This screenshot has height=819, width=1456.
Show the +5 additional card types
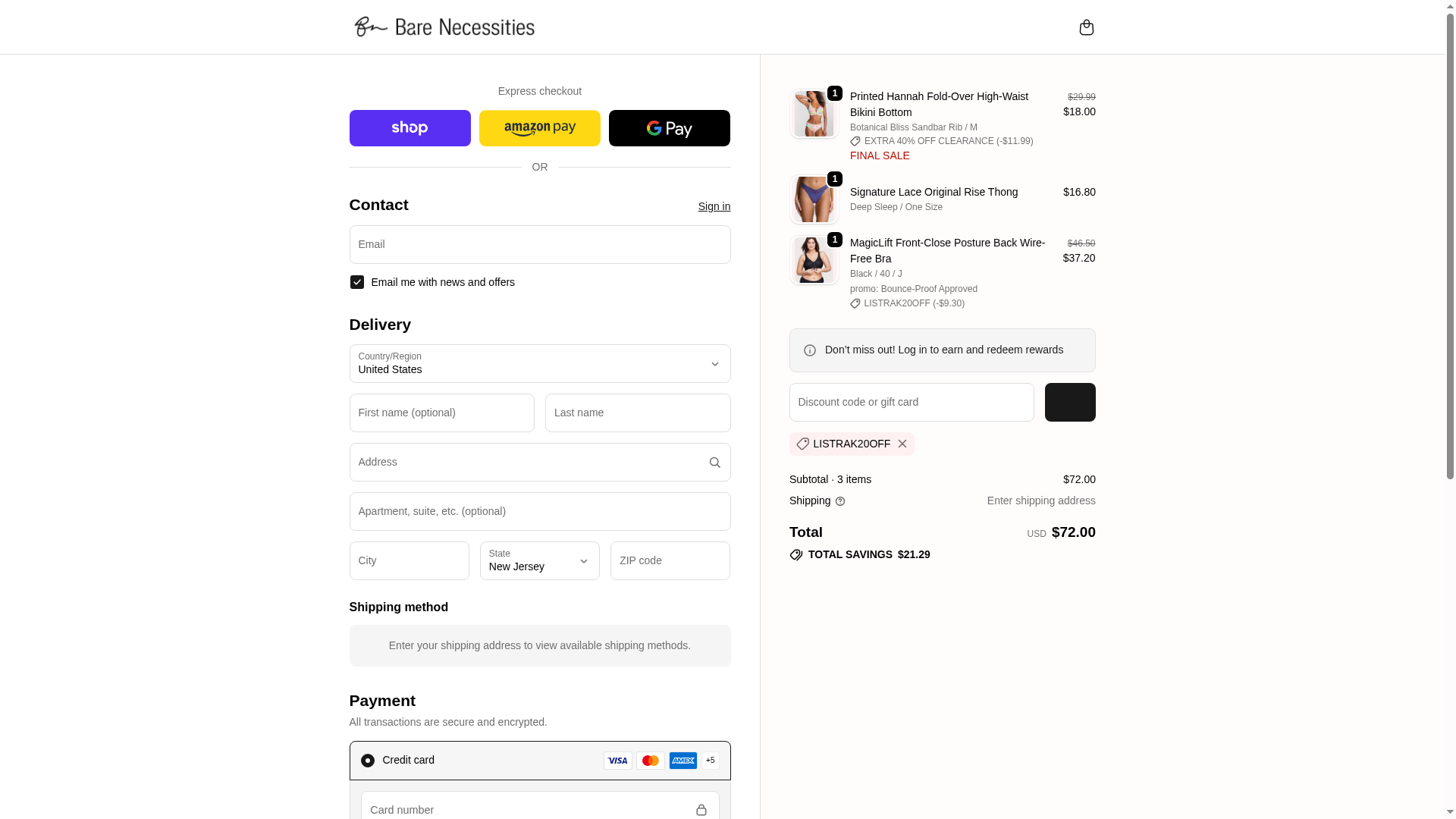711,761
